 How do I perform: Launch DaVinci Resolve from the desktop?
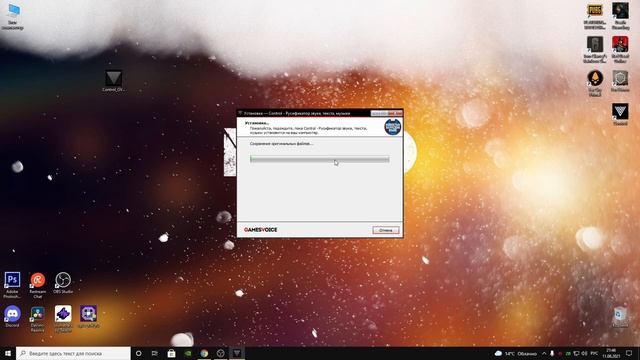pyautogui.click(x=38, y=318)
